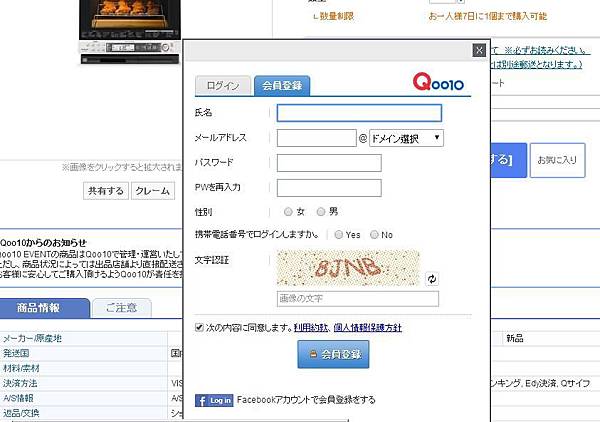The width and height of the screenshot is (600, 422).
Task: Click the 発送国 table row label
Action: tap(16, 353)
